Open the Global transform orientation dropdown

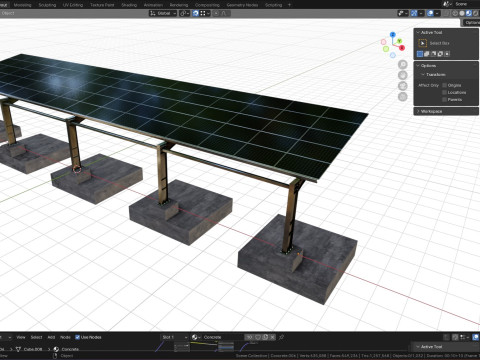163,13
